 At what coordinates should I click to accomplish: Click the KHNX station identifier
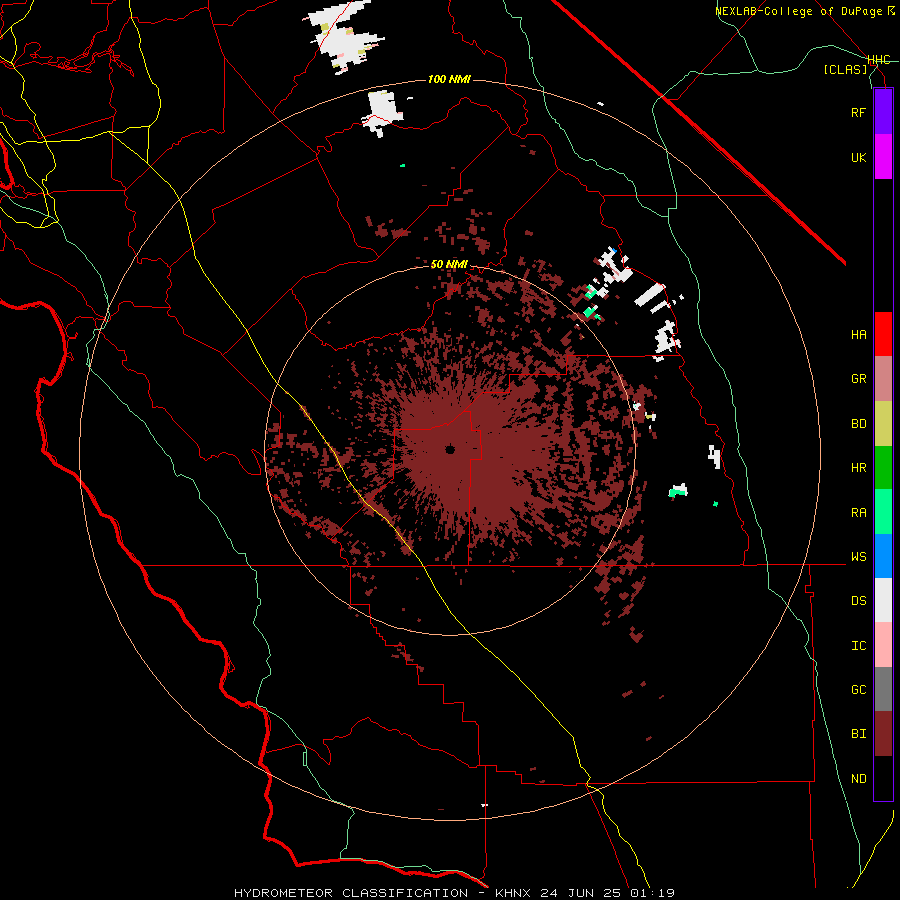click(513, 893)
